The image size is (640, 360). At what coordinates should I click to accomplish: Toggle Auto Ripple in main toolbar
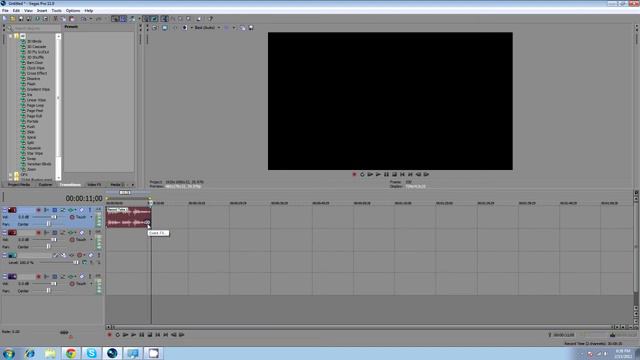(132, 19)
